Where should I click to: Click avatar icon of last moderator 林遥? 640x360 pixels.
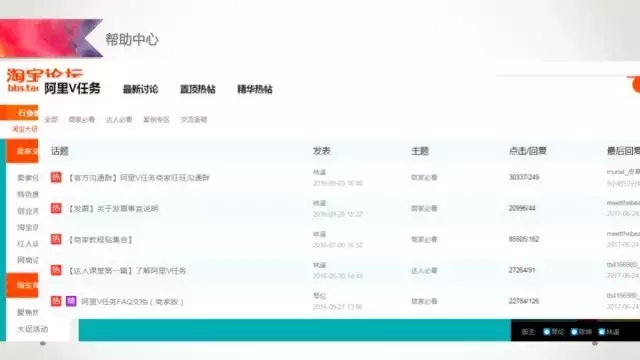tap(602, 332)
